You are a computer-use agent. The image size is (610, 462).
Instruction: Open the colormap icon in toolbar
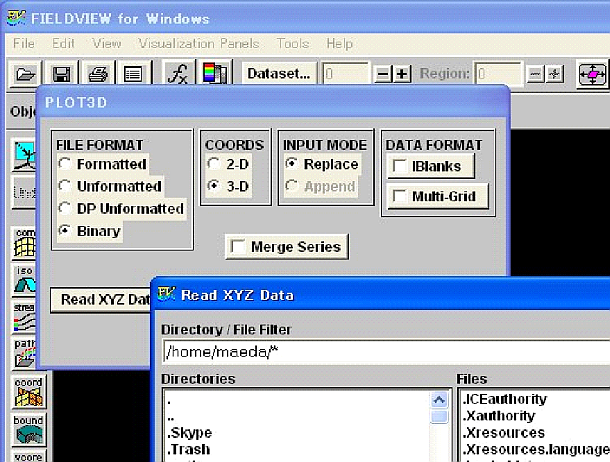(x=214, y=74)
